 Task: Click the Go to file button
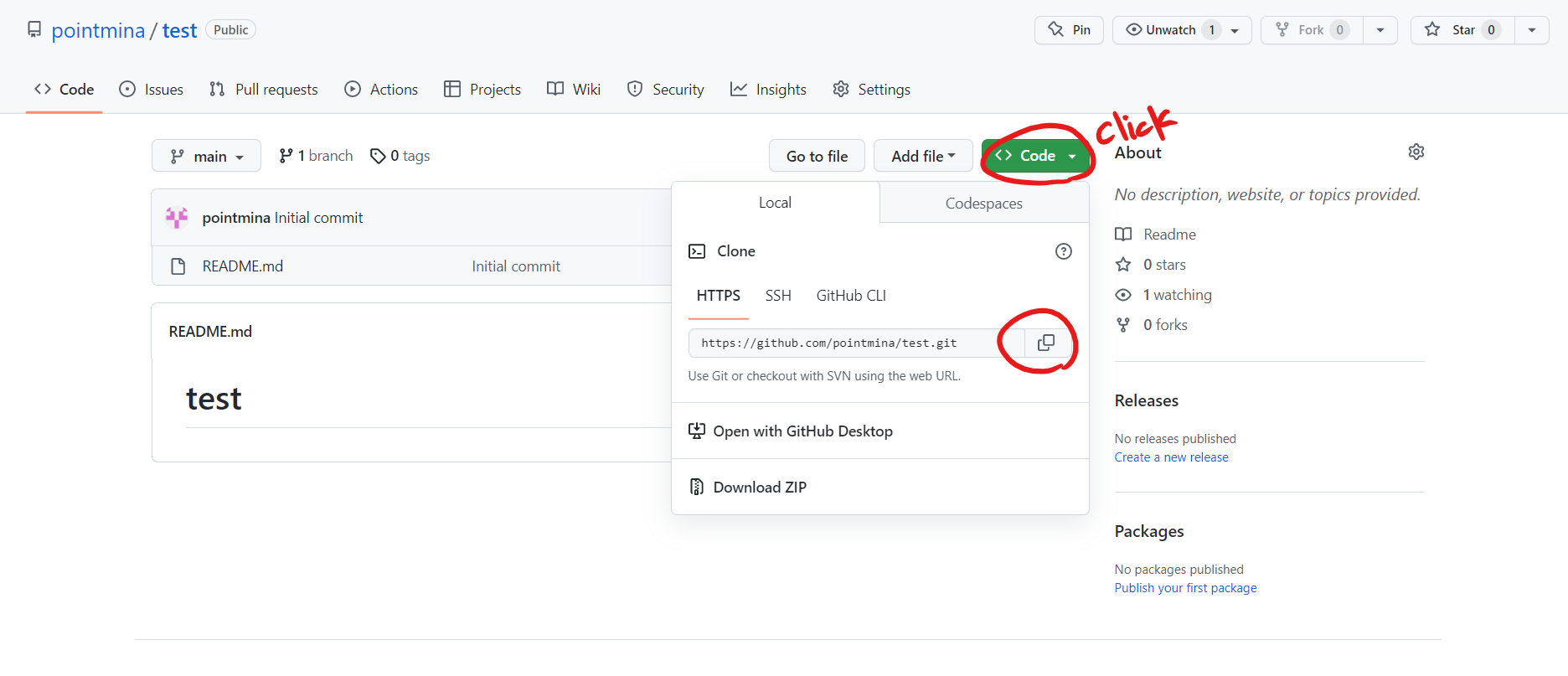[x=817, y=156]
